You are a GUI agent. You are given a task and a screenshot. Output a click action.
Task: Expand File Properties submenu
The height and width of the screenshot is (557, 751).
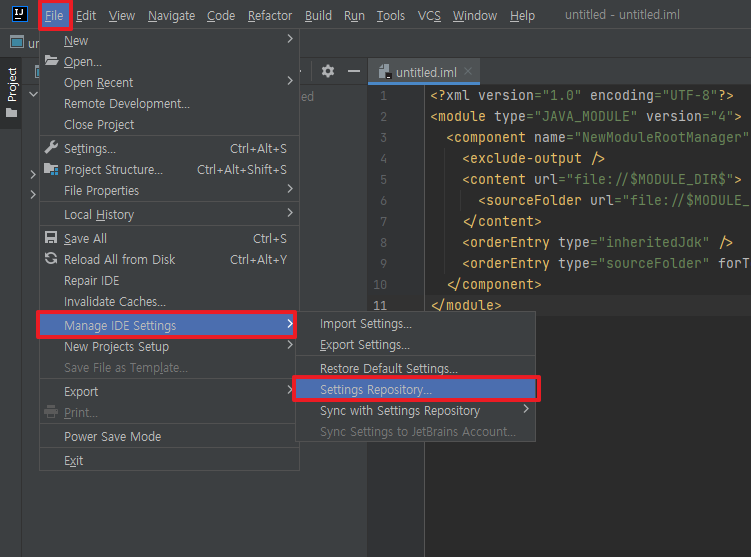[290, 189]
